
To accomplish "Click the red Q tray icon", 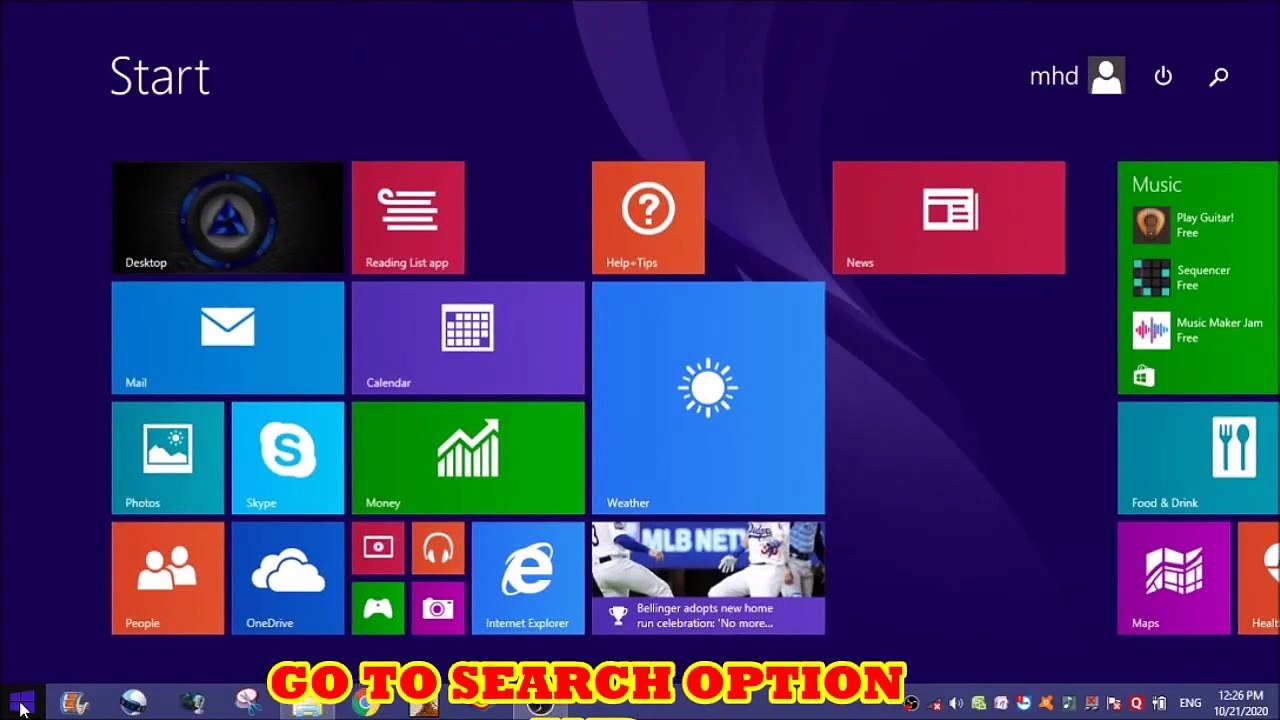I will (1136, 703).
